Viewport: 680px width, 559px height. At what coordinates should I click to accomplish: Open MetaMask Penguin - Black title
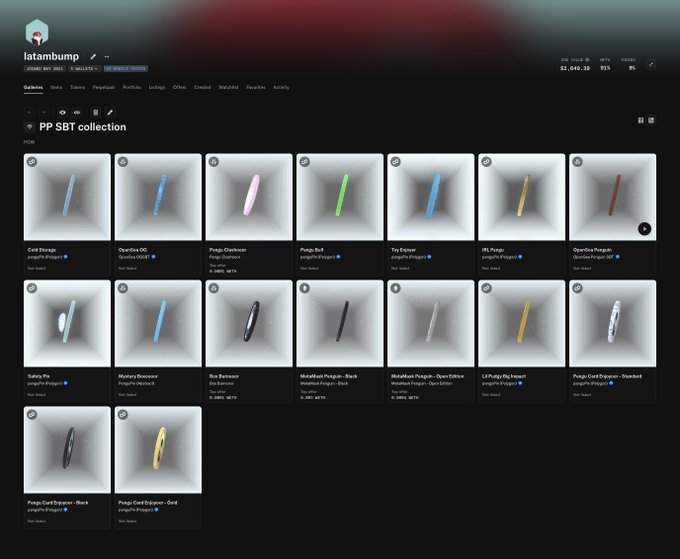(x=329, y=376)
